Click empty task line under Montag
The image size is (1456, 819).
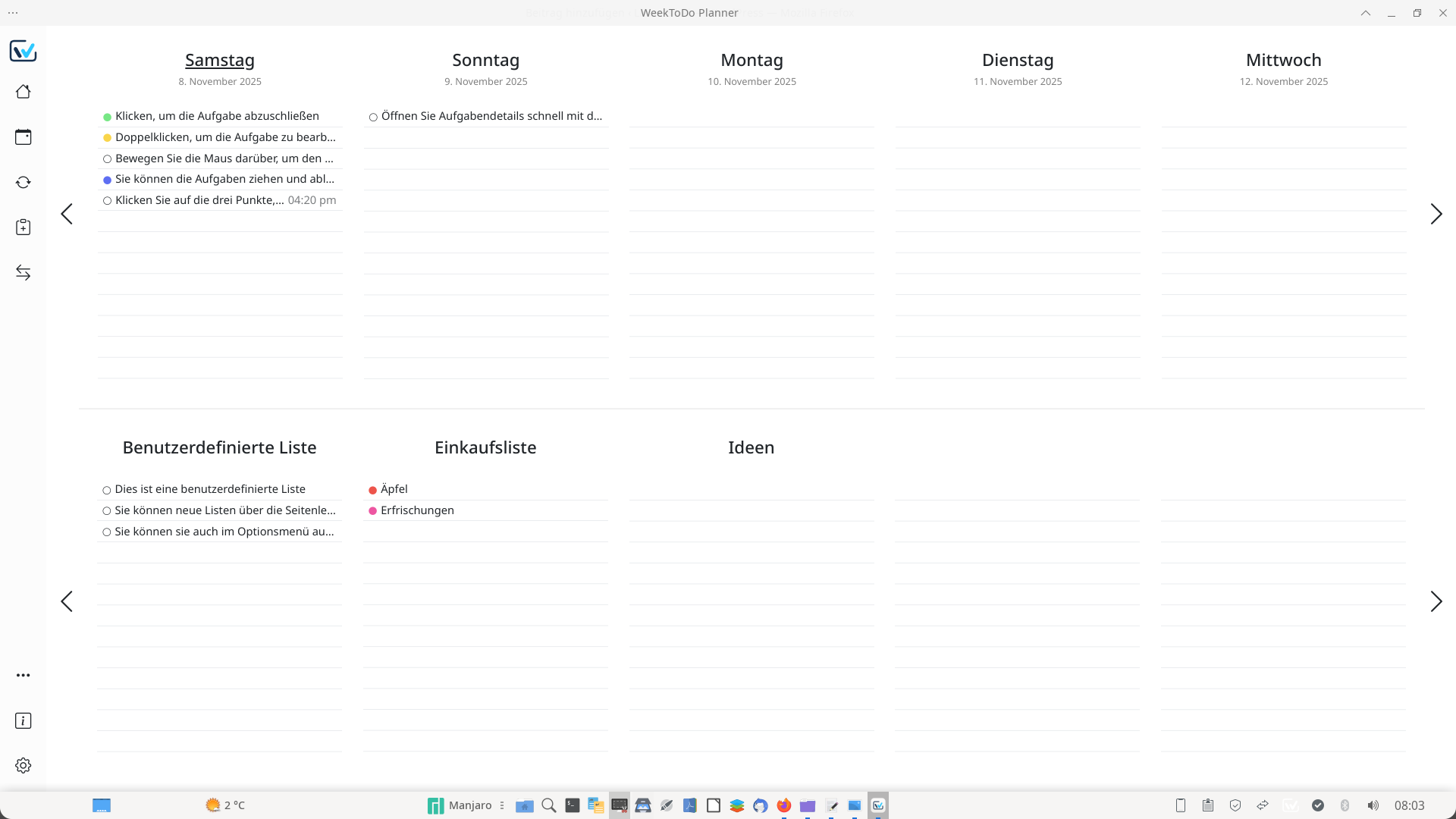pos(751,117)
